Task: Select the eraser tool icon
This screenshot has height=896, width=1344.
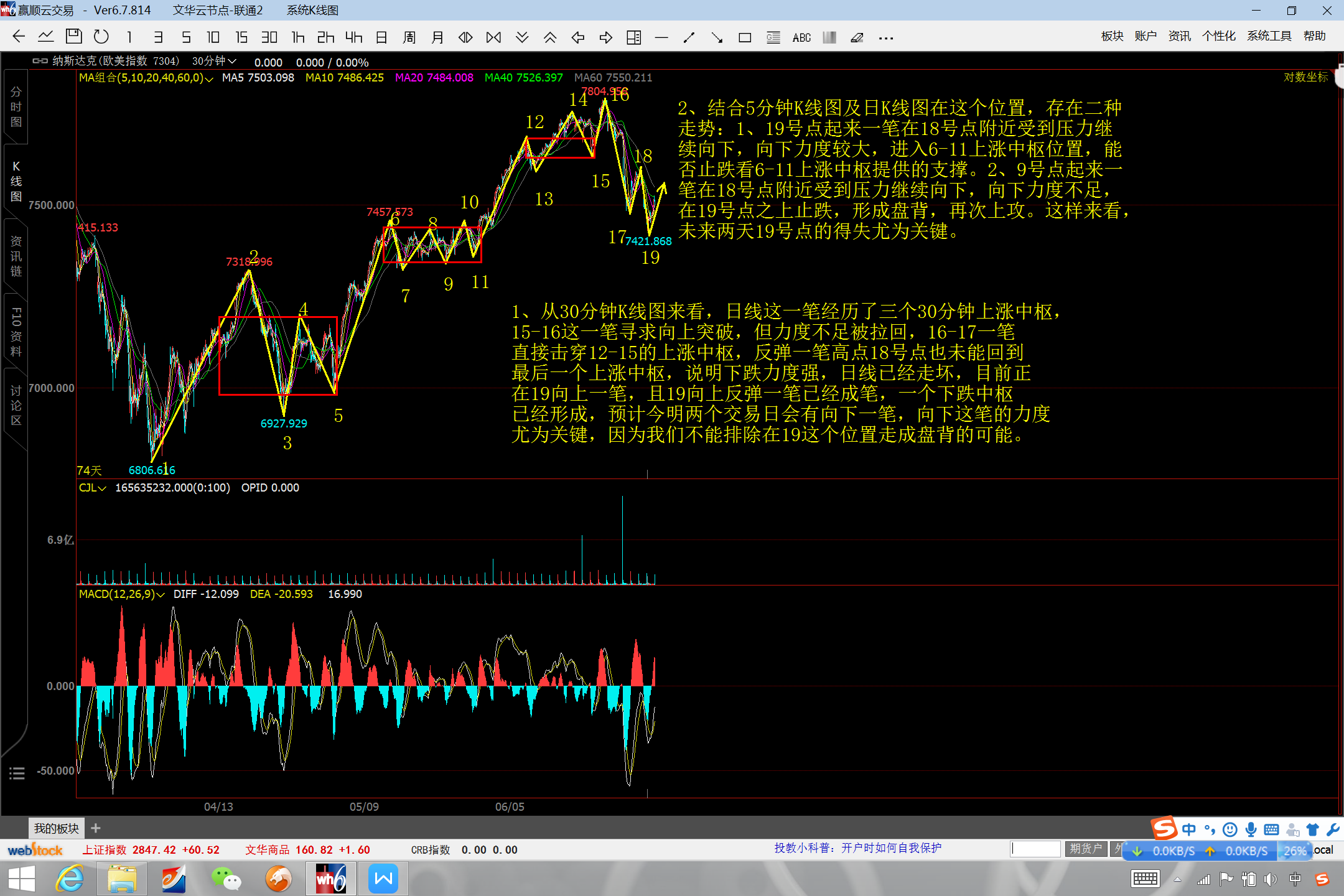Action: click(857, 38)
